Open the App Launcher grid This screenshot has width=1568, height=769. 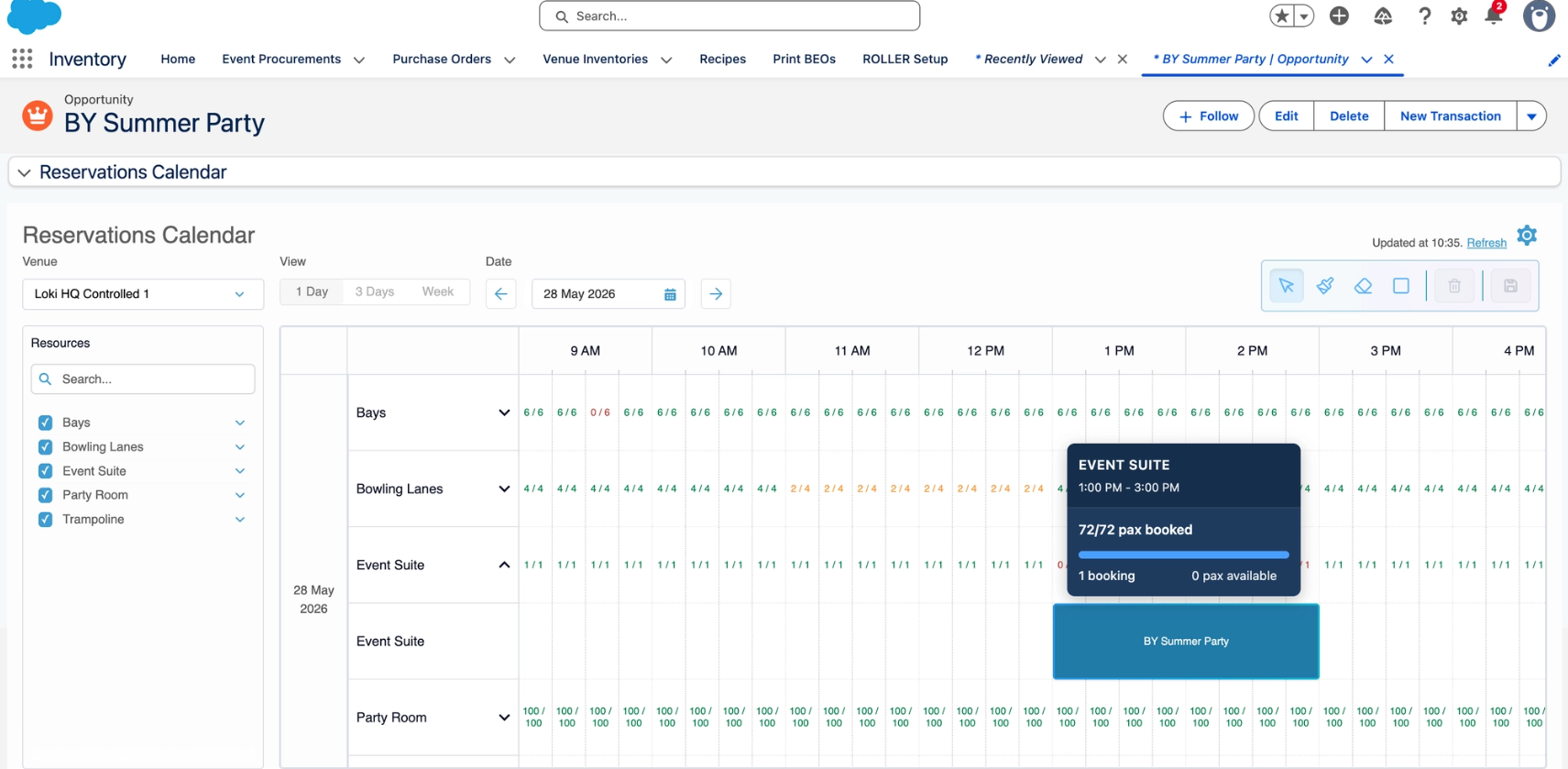[23, 59]
